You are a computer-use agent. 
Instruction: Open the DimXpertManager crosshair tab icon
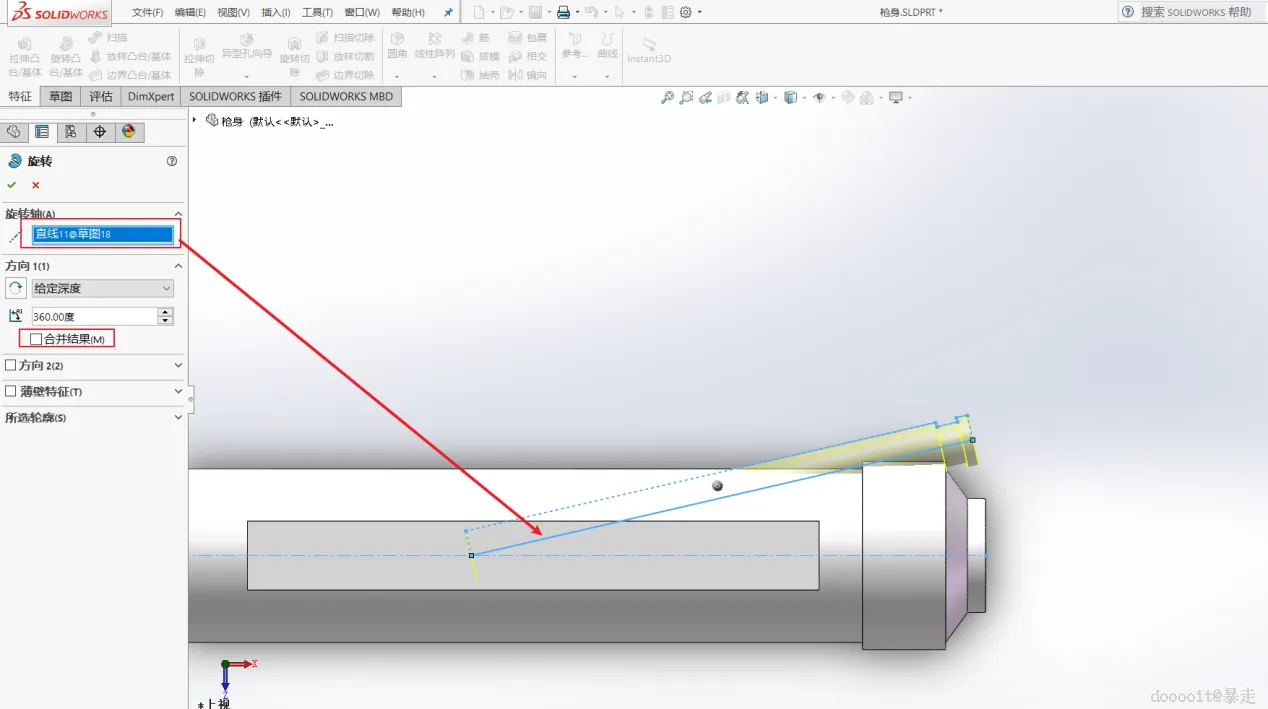pyautogui.click(x=99, y=132)
